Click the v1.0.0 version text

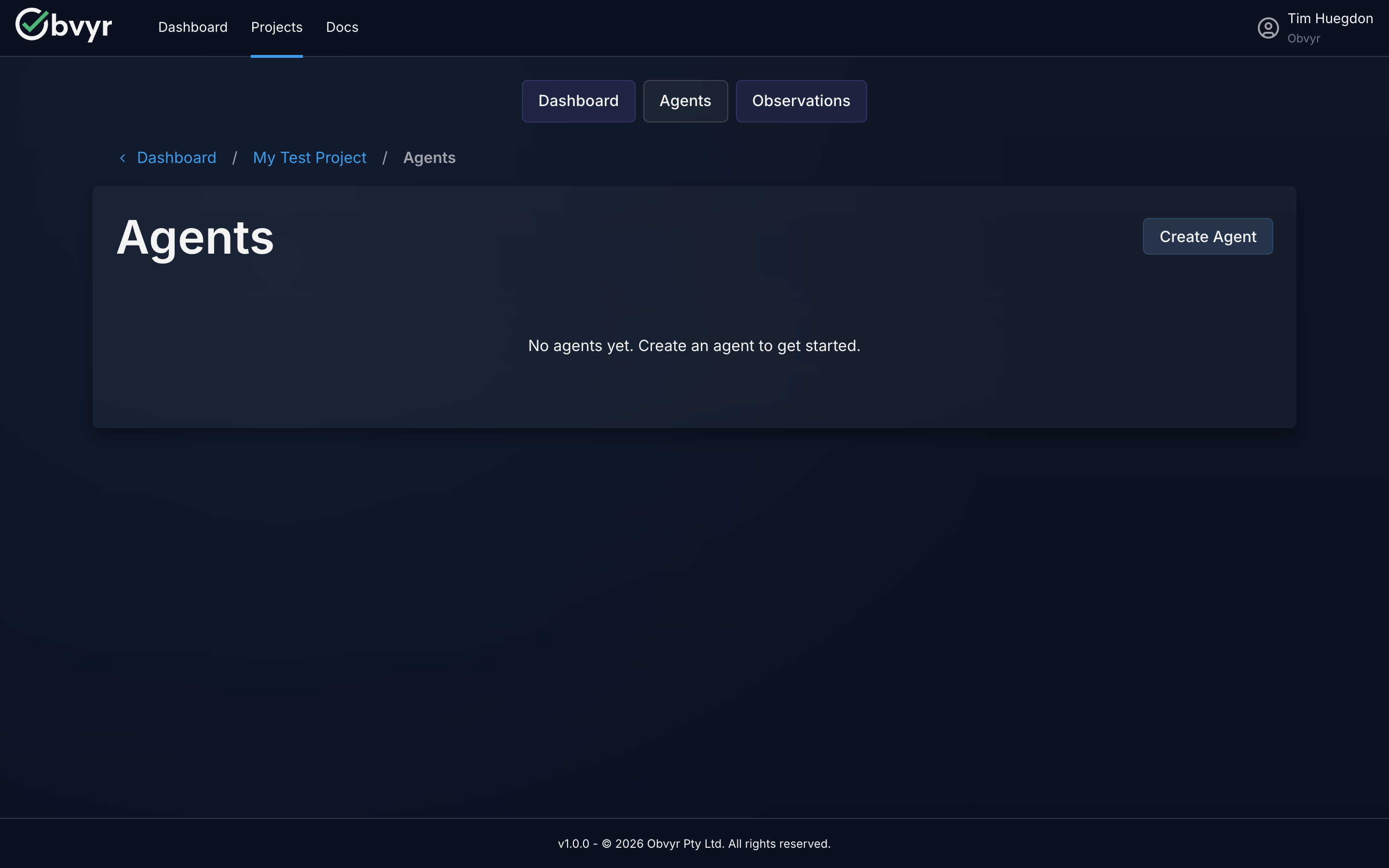(x=573, y=843)
